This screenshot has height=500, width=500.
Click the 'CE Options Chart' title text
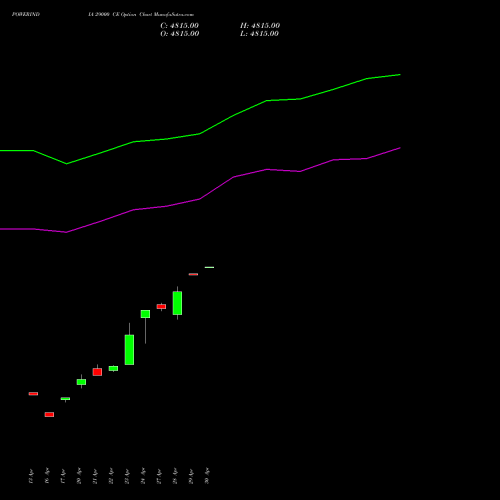point(132,14)
